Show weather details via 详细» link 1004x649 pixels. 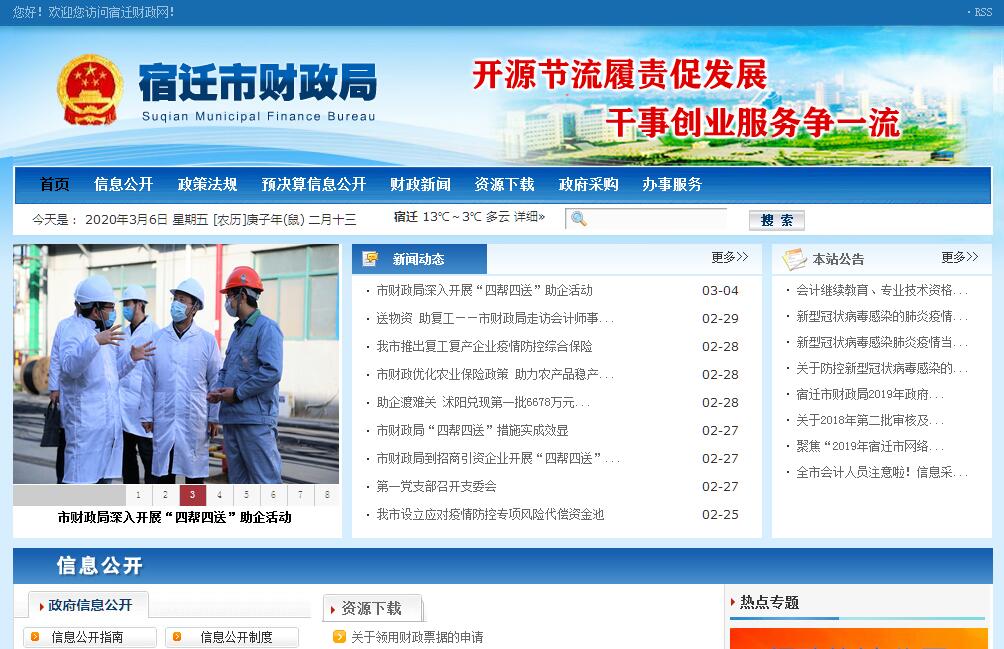529,216
